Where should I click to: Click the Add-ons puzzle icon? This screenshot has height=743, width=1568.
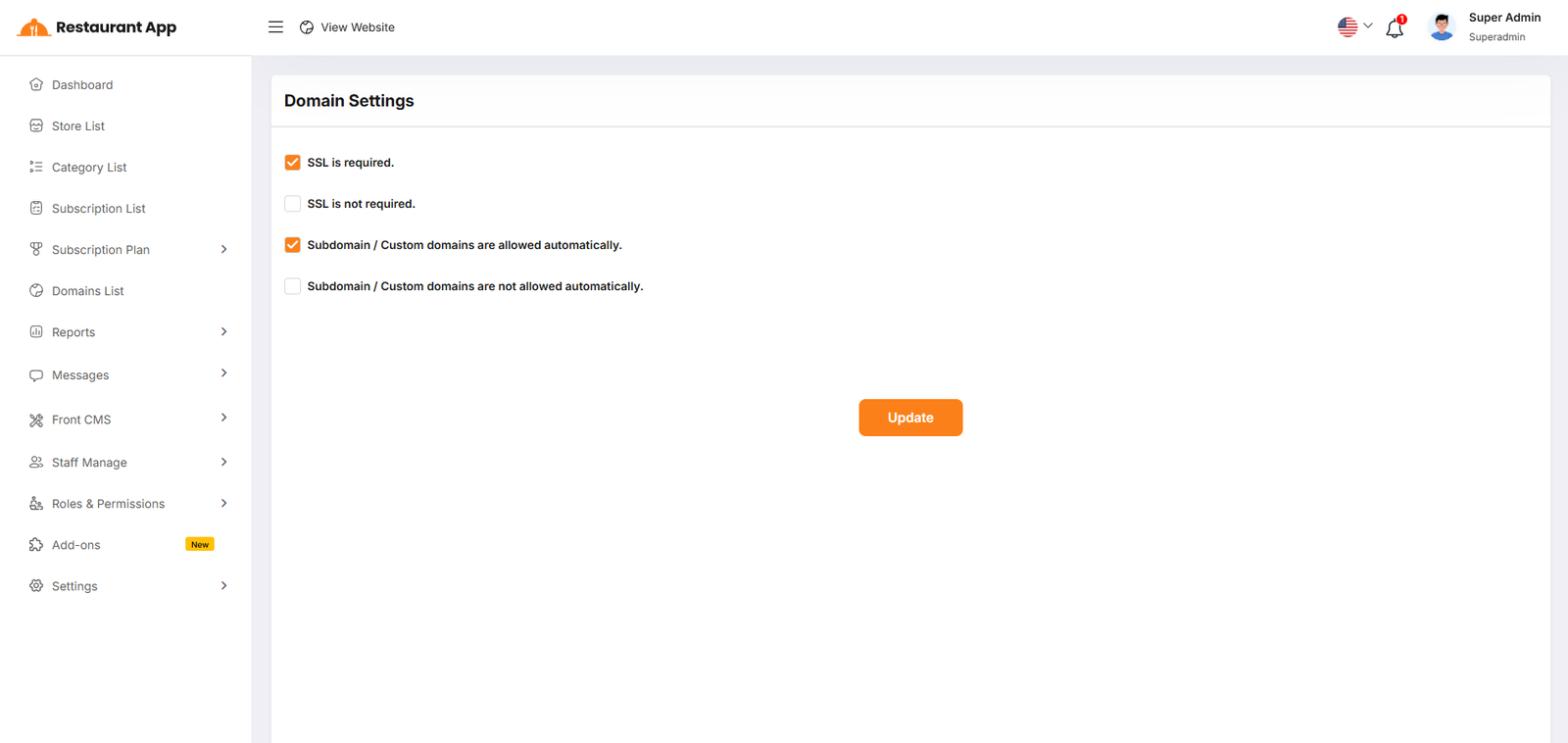36,545
